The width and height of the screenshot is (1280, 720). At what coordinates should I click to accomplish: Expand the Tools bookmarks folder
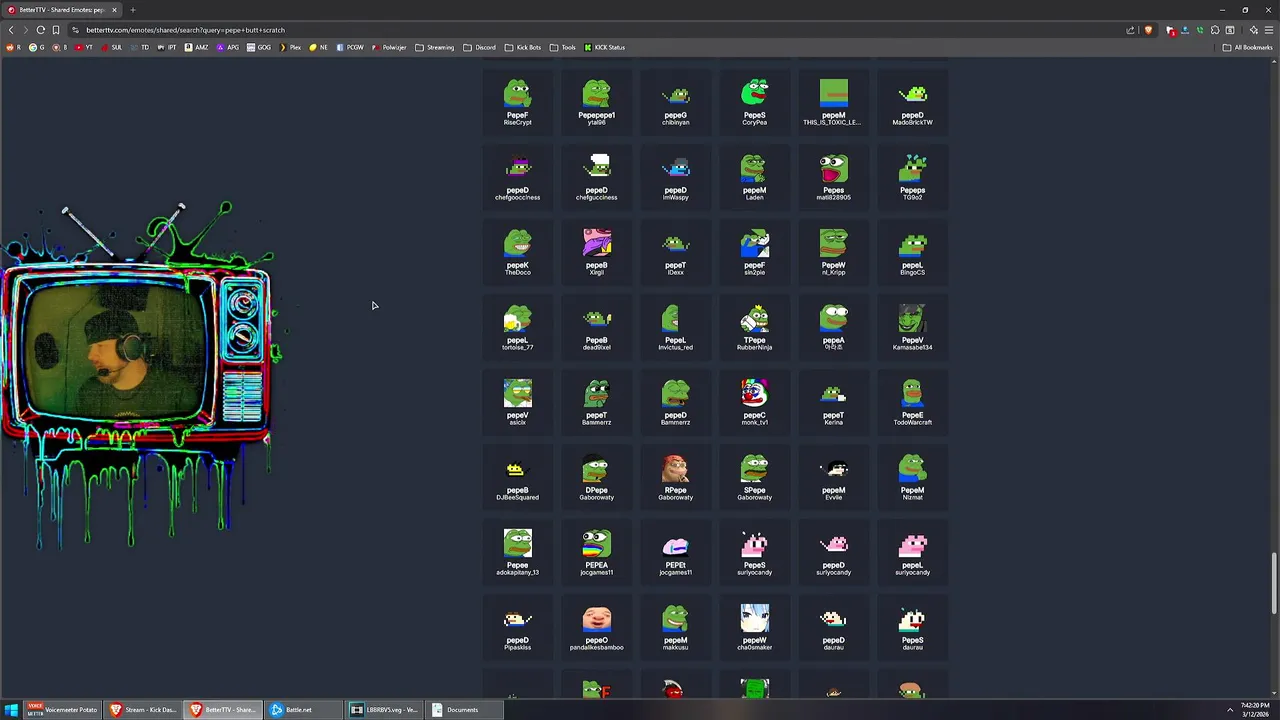pyautogui.click(x=563, y=47)
